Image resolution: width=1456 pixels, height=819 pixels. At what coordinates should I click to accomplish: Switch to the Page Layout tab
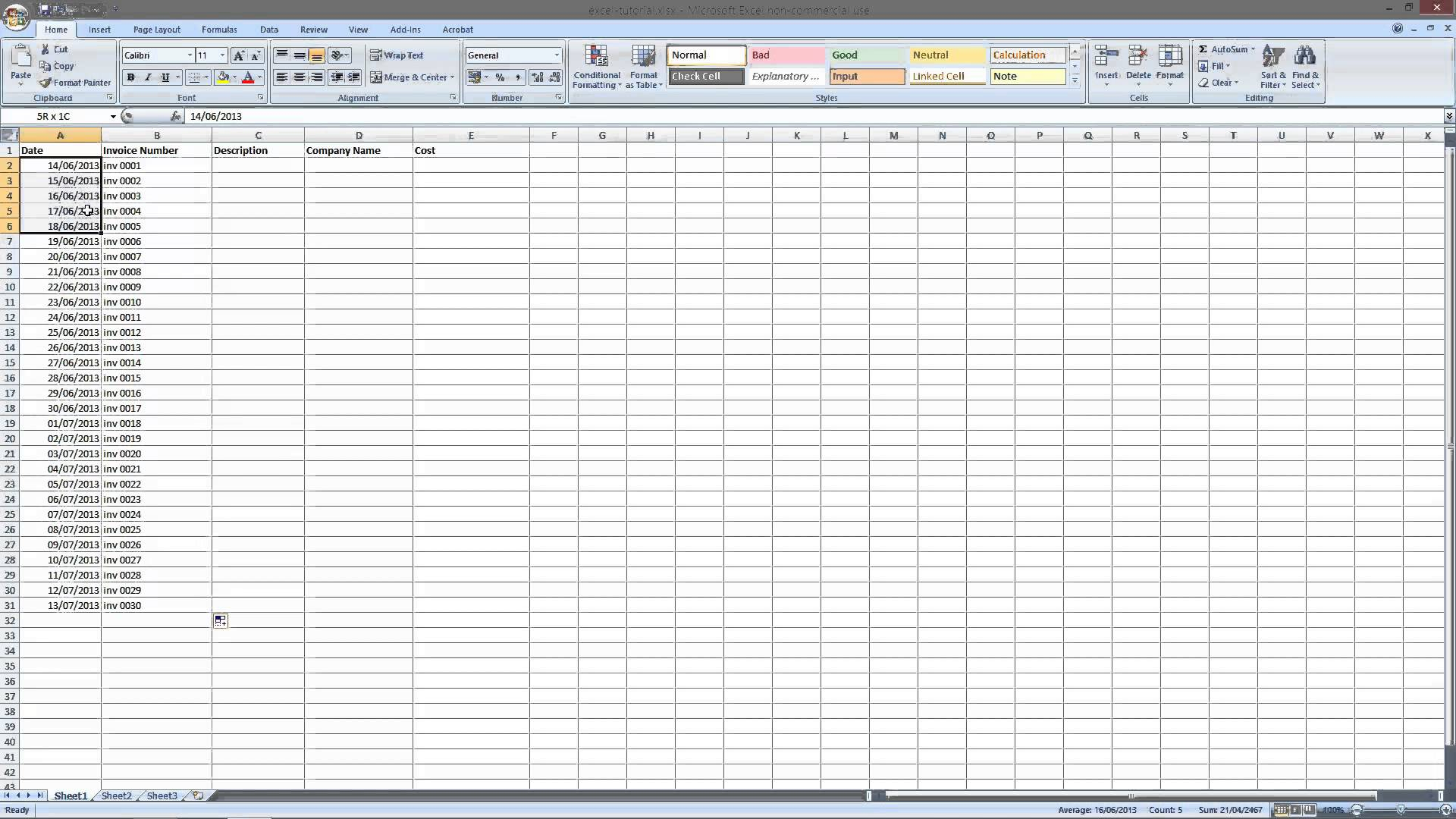(x=156, y=30)
